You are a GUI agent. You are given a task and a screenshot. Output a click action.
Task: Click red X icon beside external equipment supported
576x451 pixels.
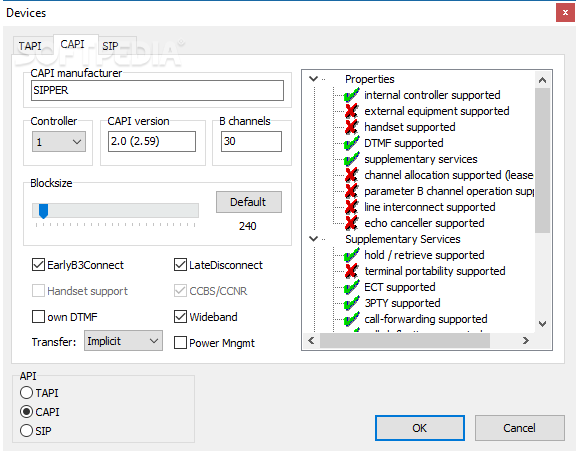click(x=351, y=111)
